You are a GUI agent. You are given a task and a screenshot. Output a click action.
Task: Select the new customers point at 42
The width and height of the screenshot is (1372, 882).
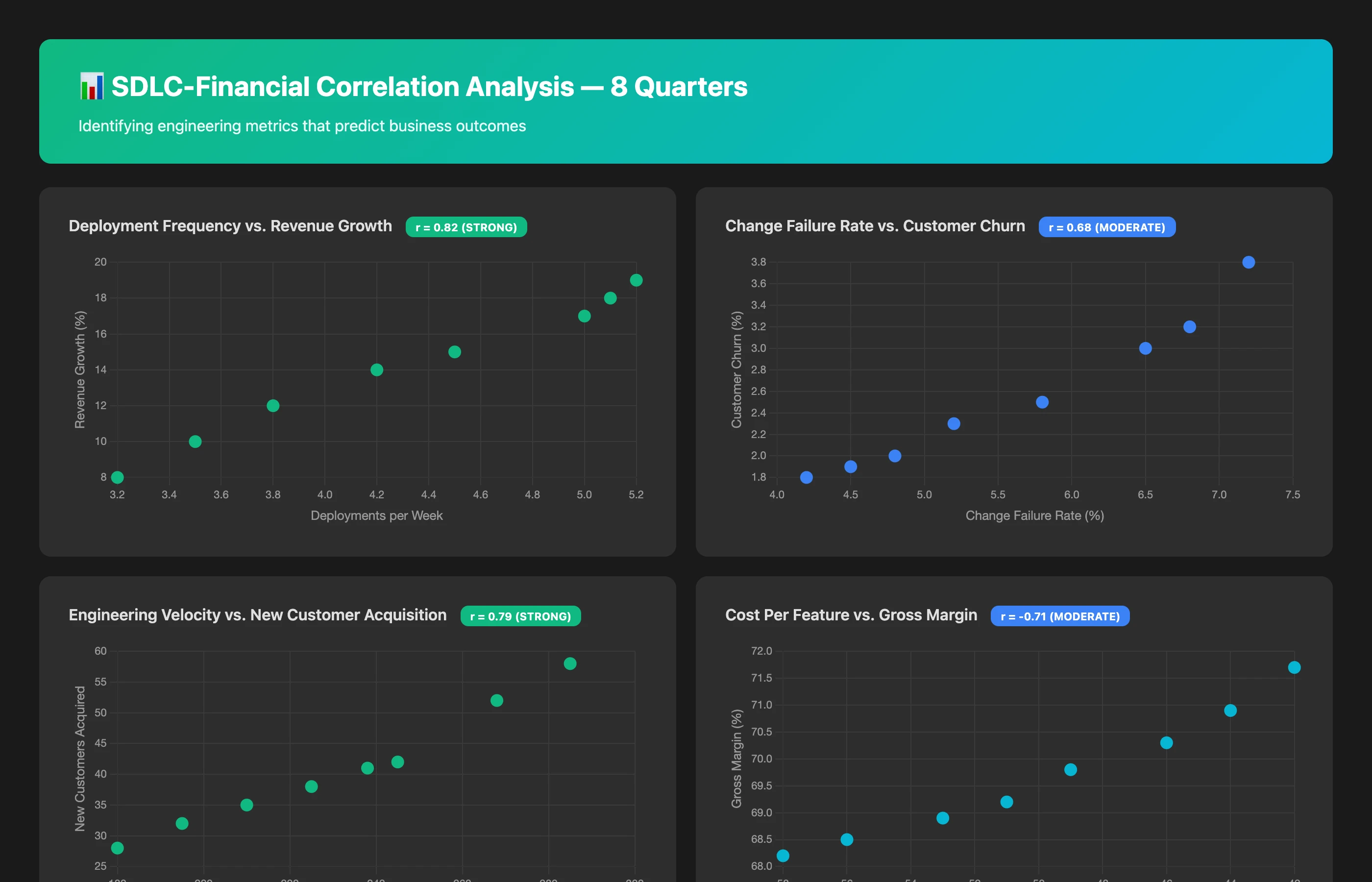pos(397,762)
